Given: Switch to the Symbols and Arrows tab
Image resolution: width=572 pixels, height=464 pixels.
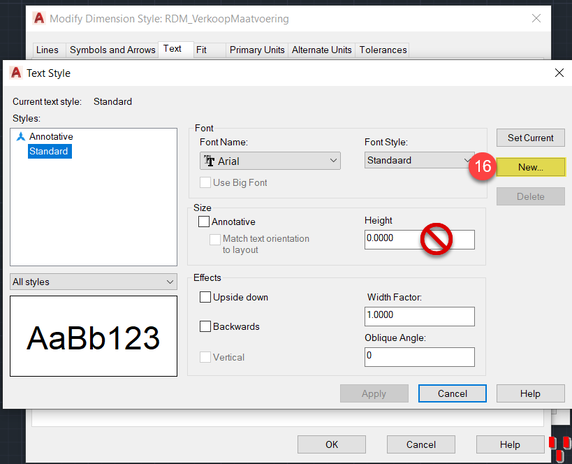Looking at the screenshot, I should coord(112,50).
